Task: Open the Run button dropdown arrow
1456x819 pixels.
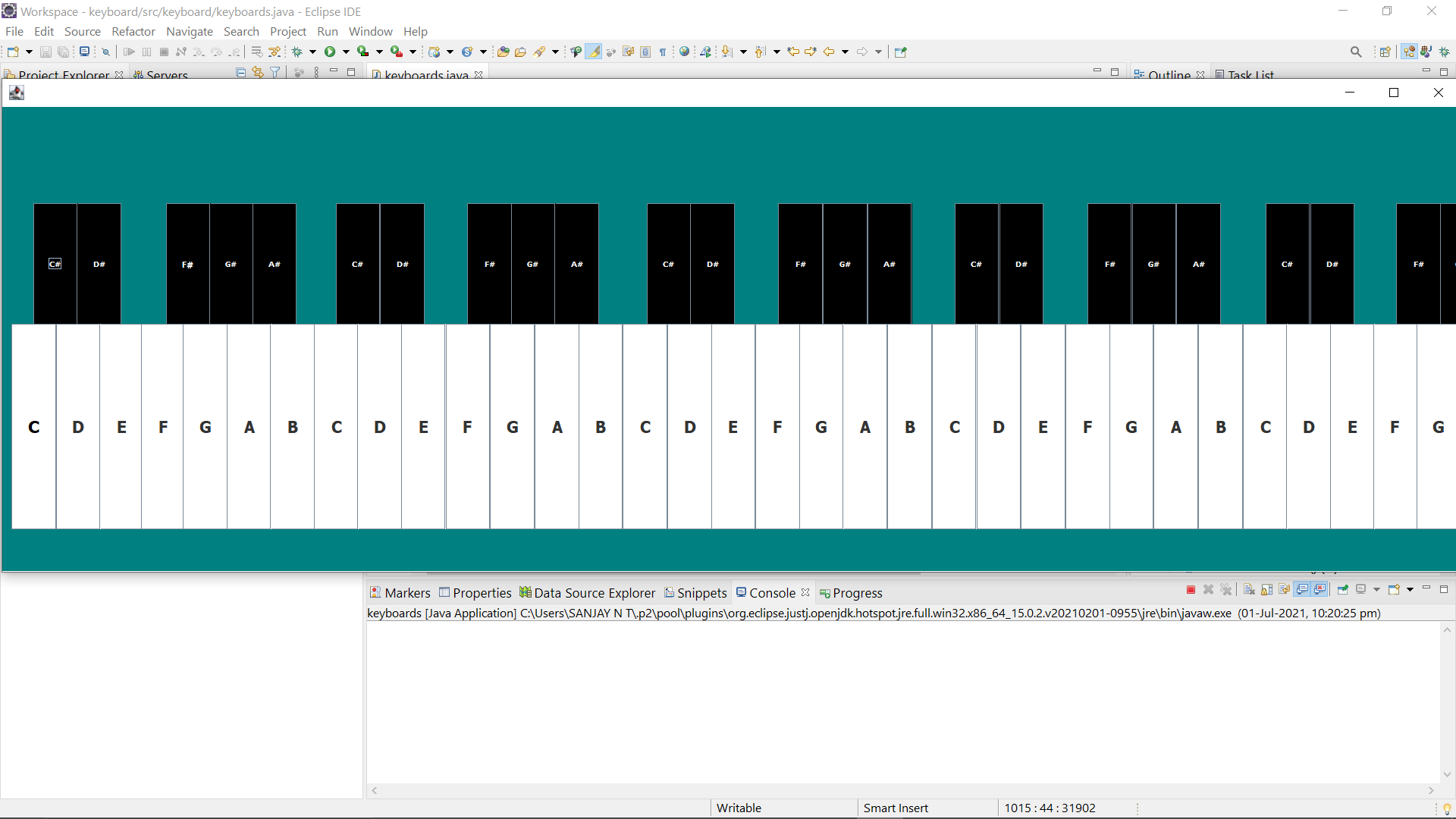Action: point(346,52)
